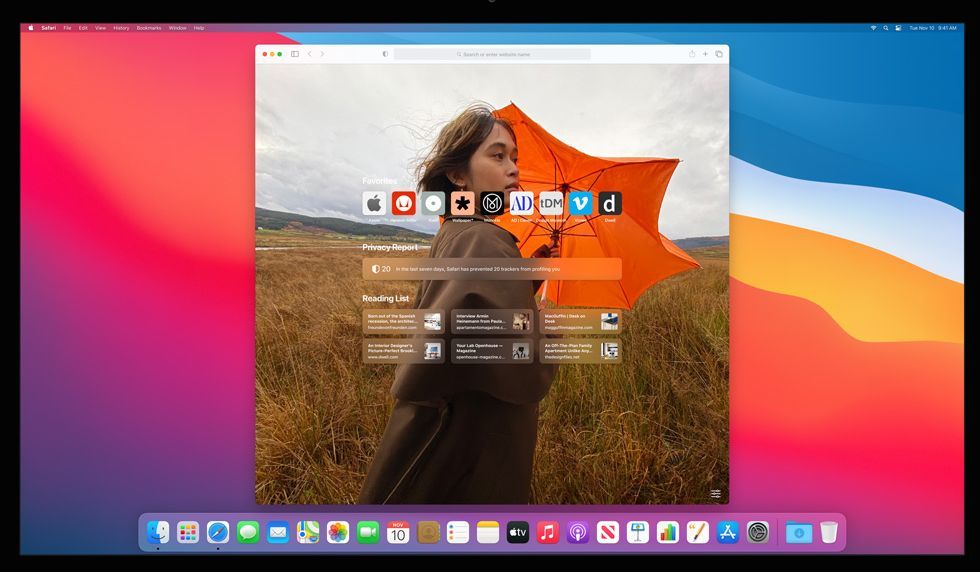Open the tDM Design Museum favorite

coord(551,203)
